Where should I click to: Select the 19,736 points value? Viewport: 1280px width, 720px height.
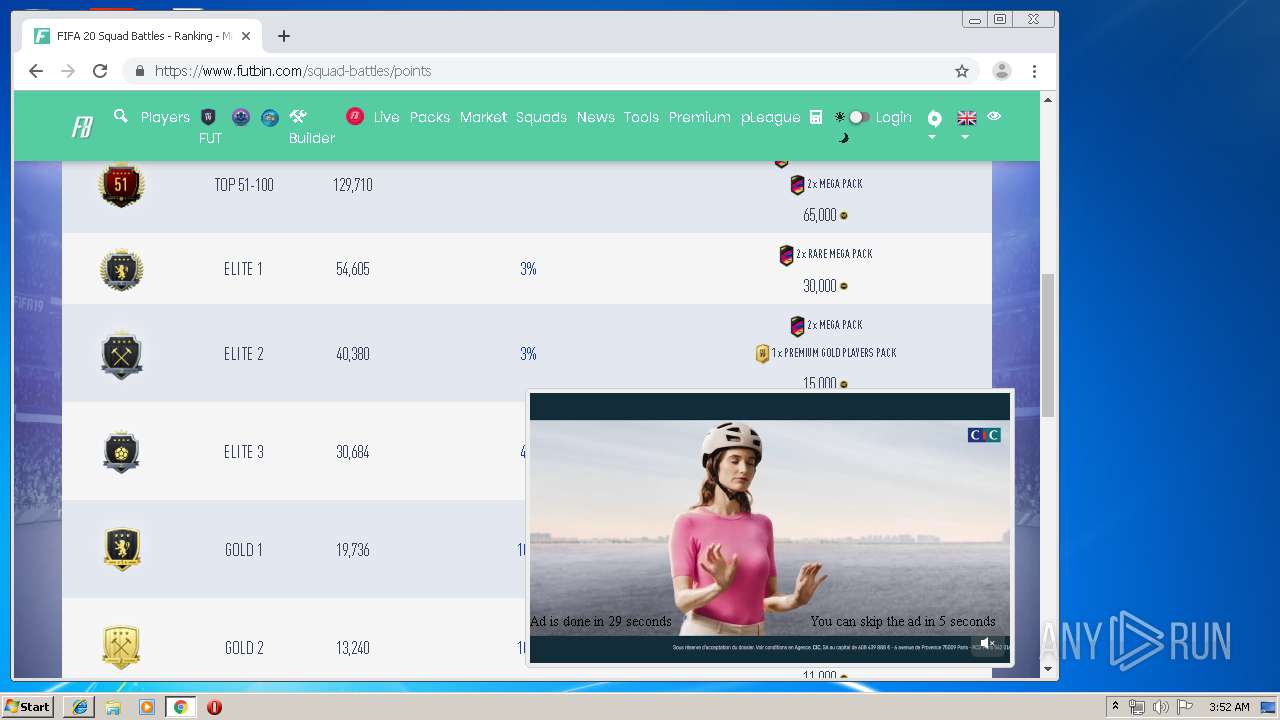(x=353, y=549)
